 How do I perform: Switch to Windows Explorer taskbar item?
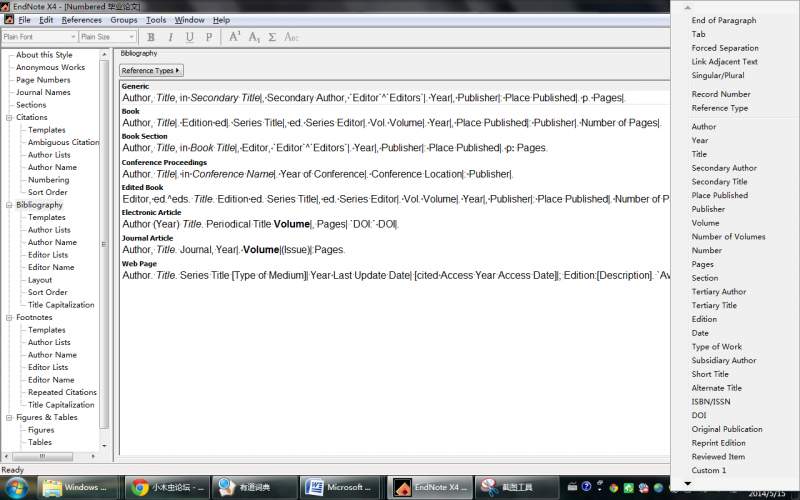[x=78, y=487]
